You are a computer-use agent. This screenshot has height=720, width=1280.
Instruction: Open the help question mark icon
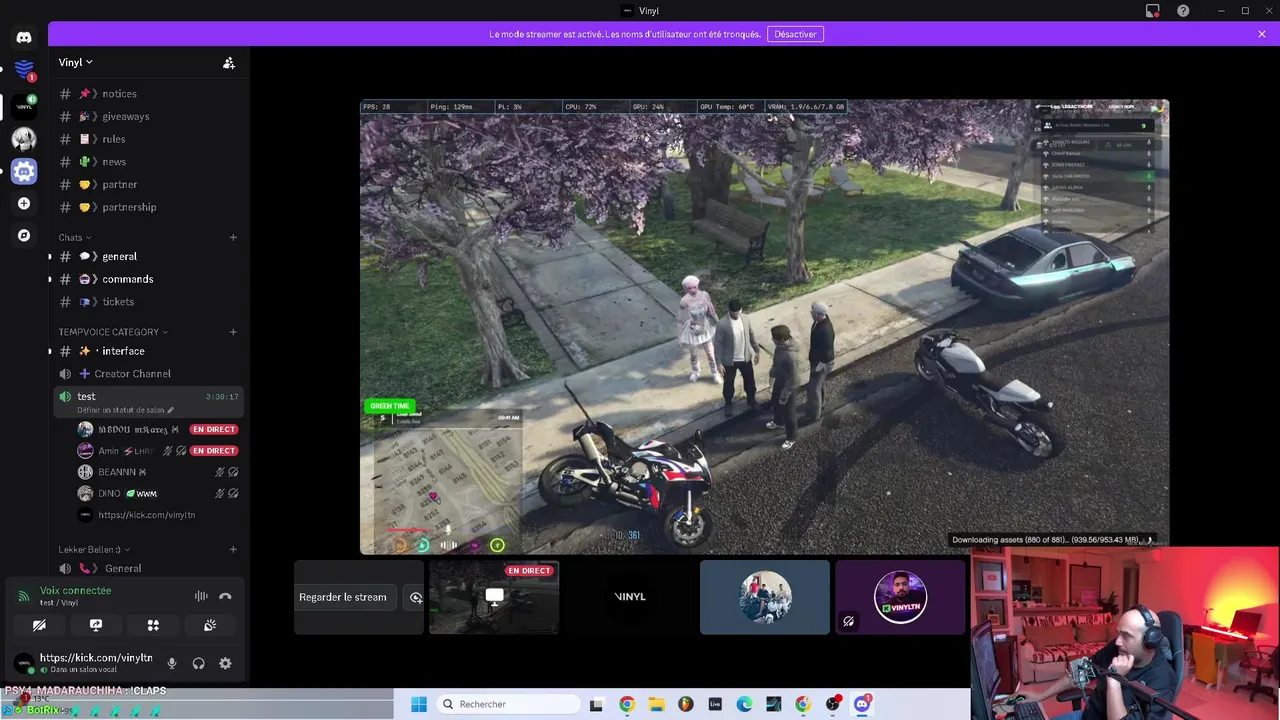click(x=1183, y=11)
